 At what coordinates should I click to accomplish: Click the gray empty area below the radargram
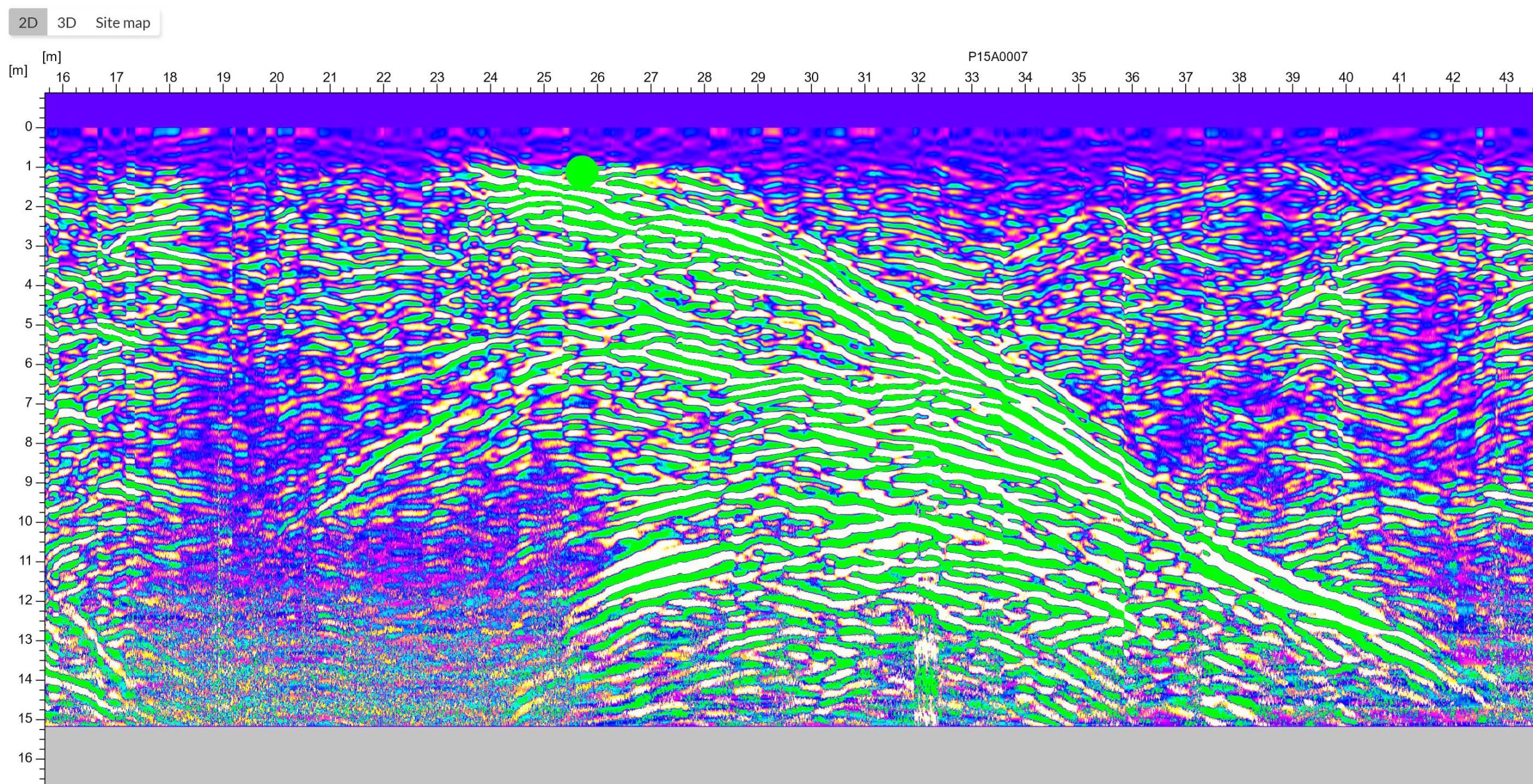point(778,755)
